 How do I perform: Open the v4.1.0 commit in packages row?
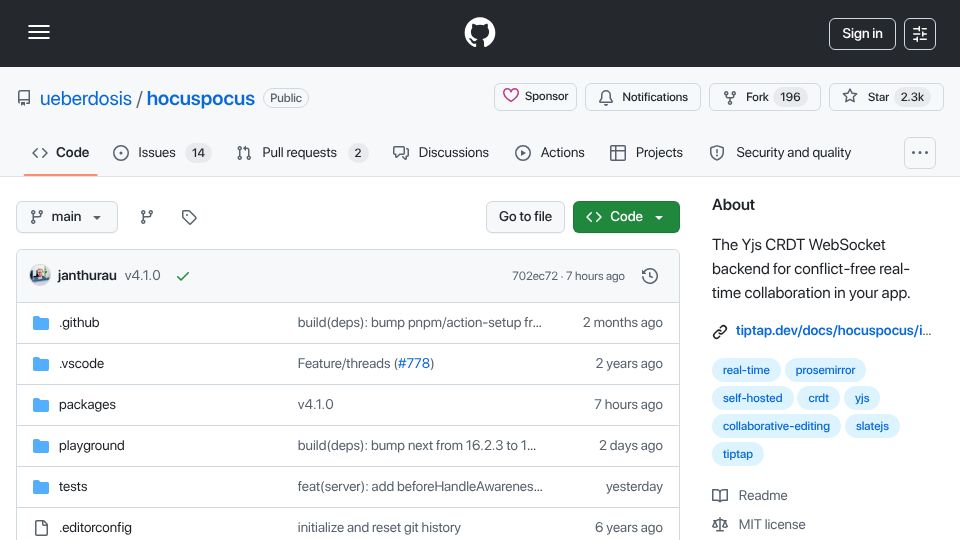point(315,405)
